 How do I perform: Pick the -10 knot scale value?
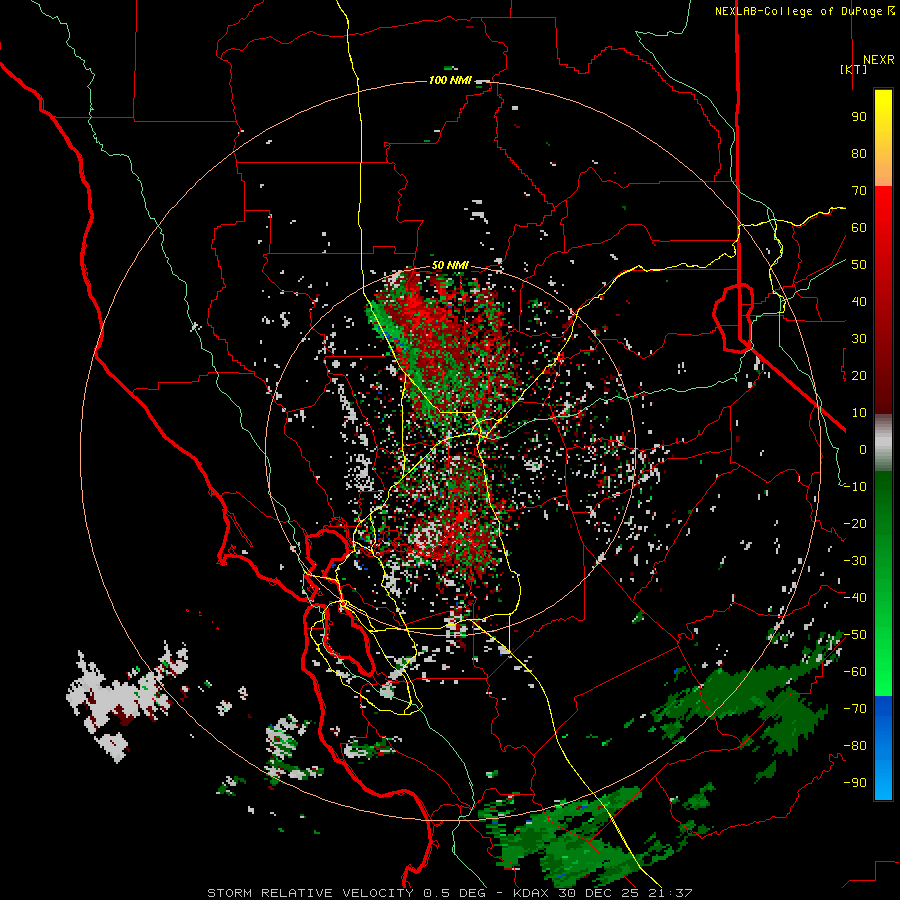[855, 487]
